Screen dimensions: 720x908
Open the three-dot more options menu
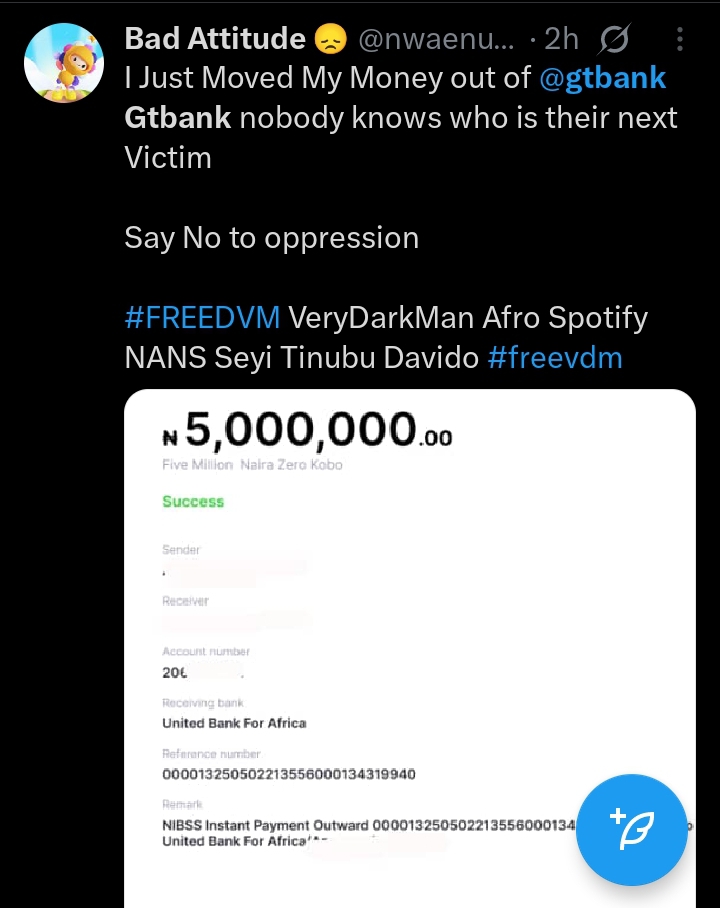(680, 40)
